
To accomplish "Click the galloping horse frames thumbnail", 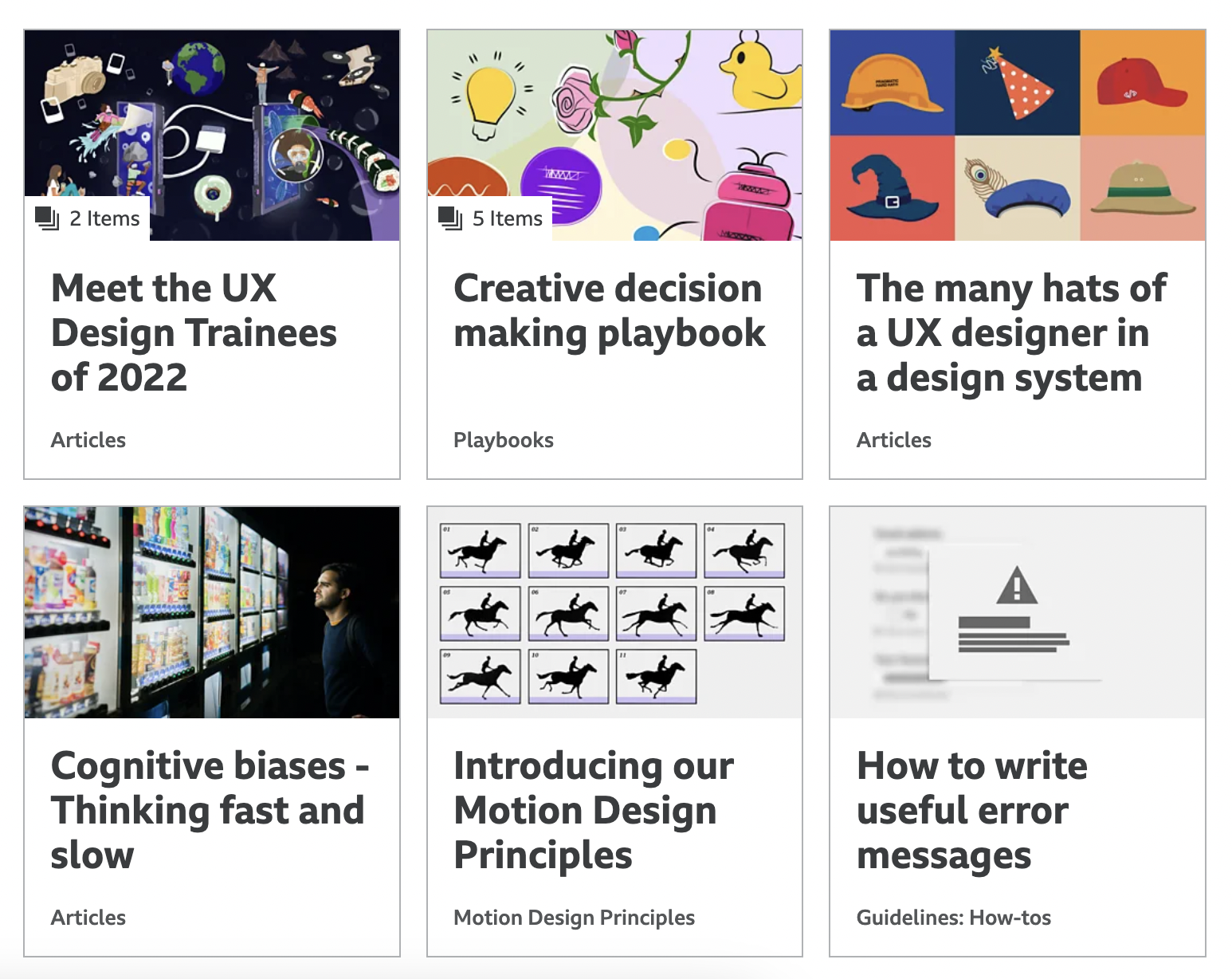I will pos(614,612).
